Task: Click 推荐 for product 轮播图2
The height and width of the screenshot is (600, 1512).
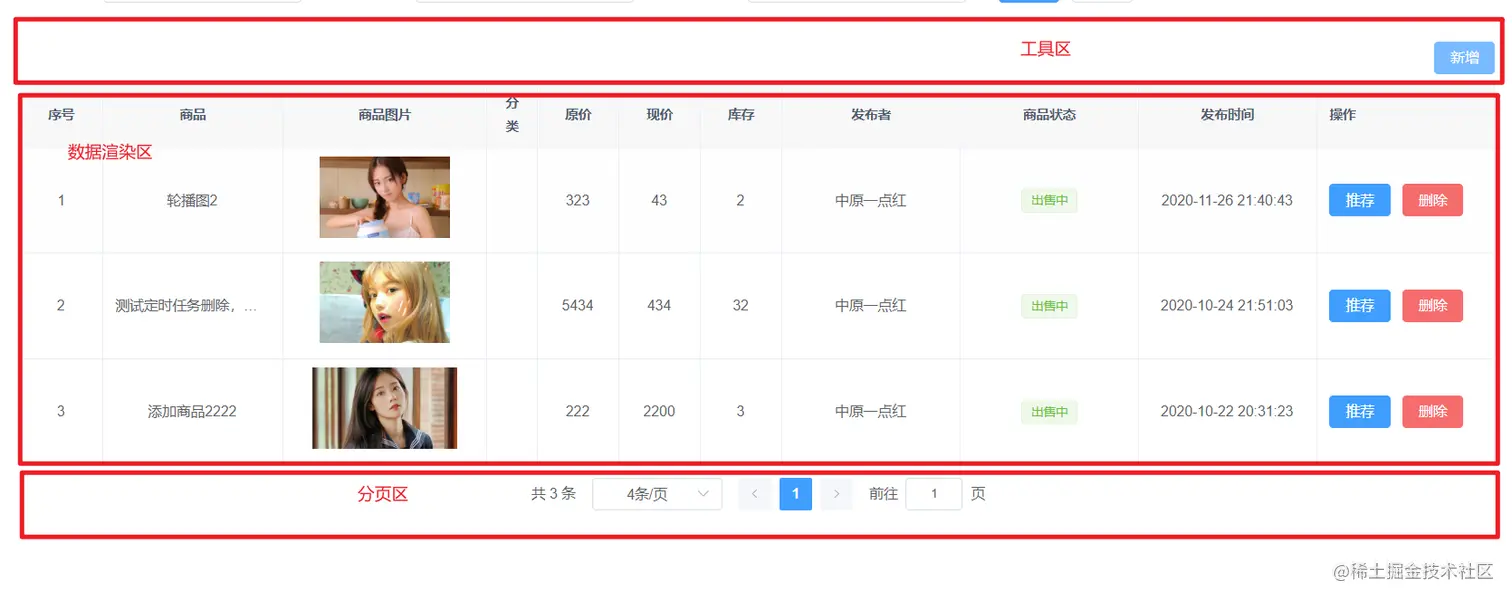Action: (x=1359, y=200)
